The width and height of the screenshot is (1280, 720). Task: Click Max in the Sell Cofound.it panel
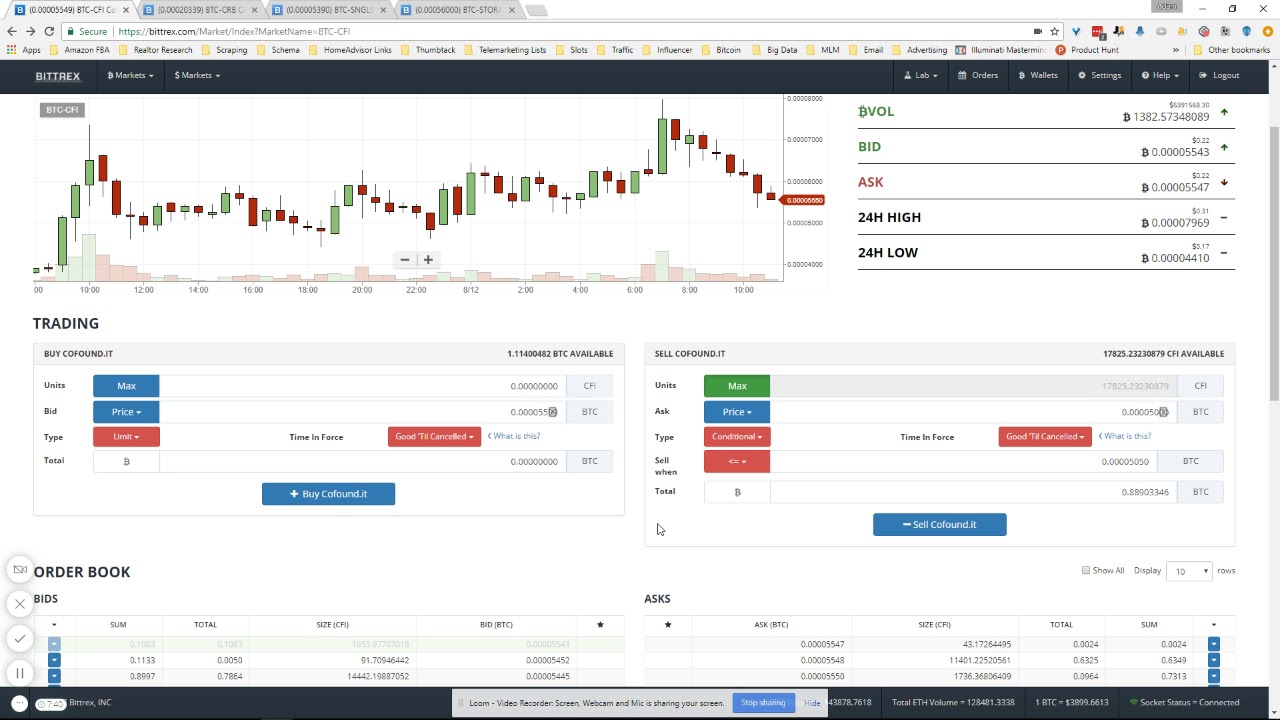737,386
